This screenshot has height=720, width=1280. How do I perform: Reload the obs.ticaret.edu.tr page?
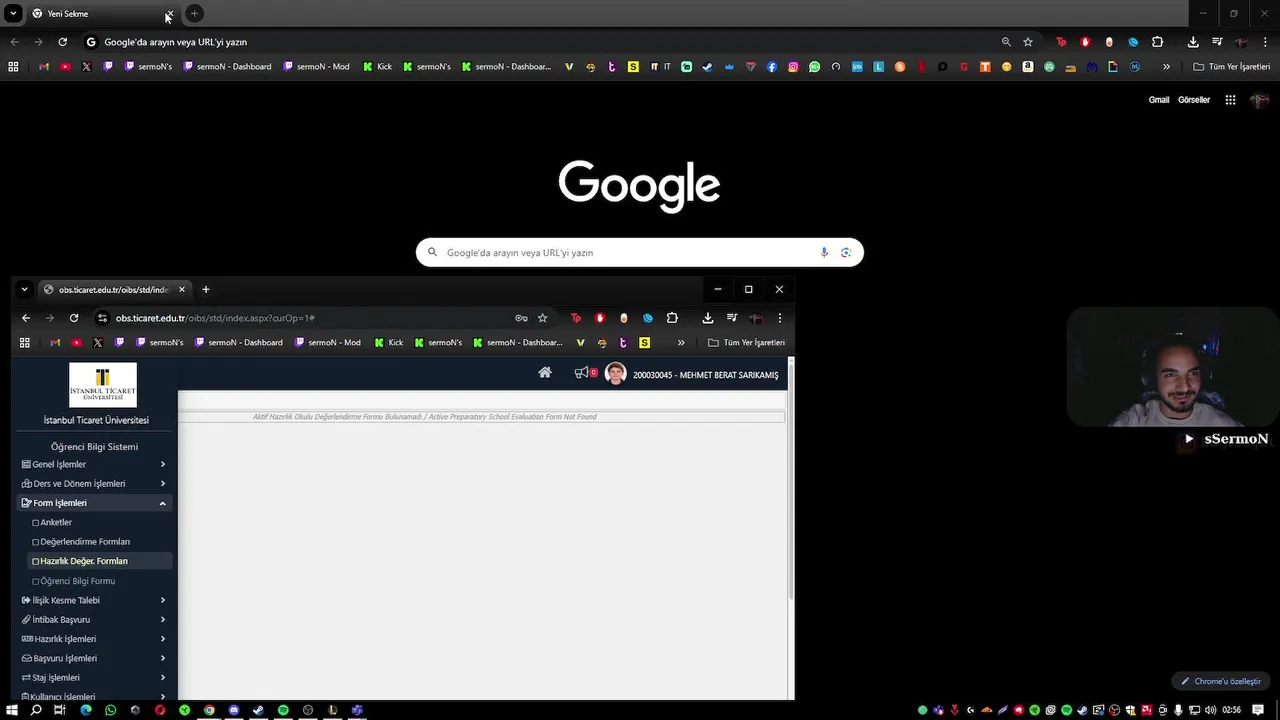pyautogui.click(x=74, y=318)
